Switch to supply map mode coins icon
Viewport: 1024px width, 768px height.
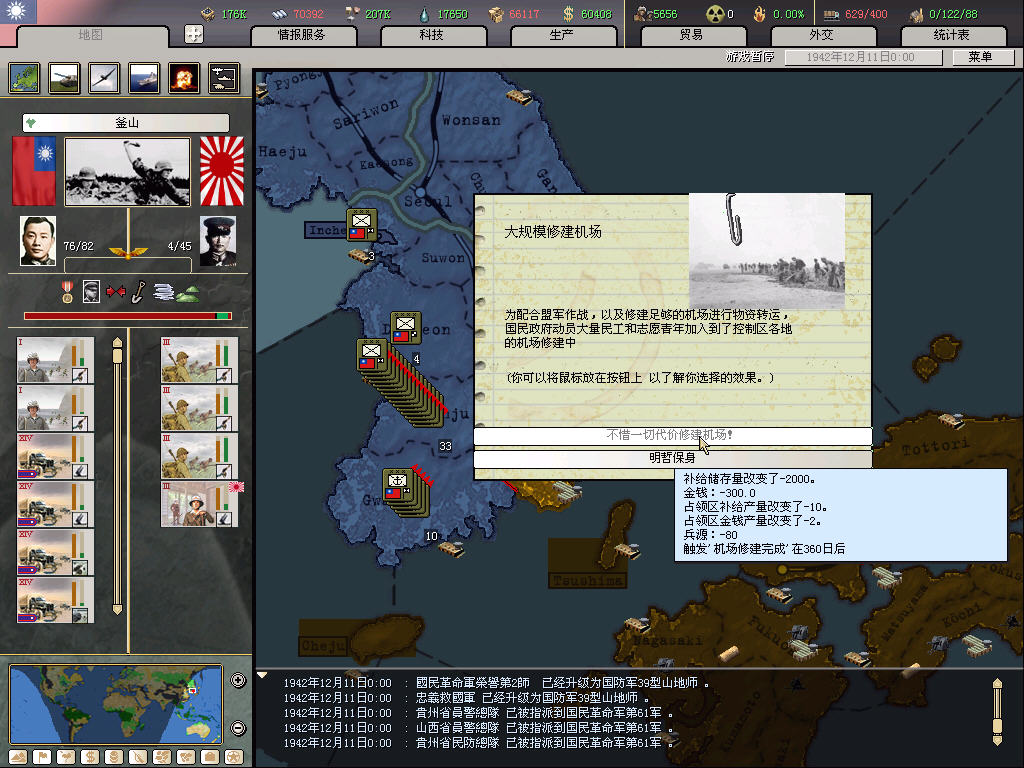[x=114, y=757]
